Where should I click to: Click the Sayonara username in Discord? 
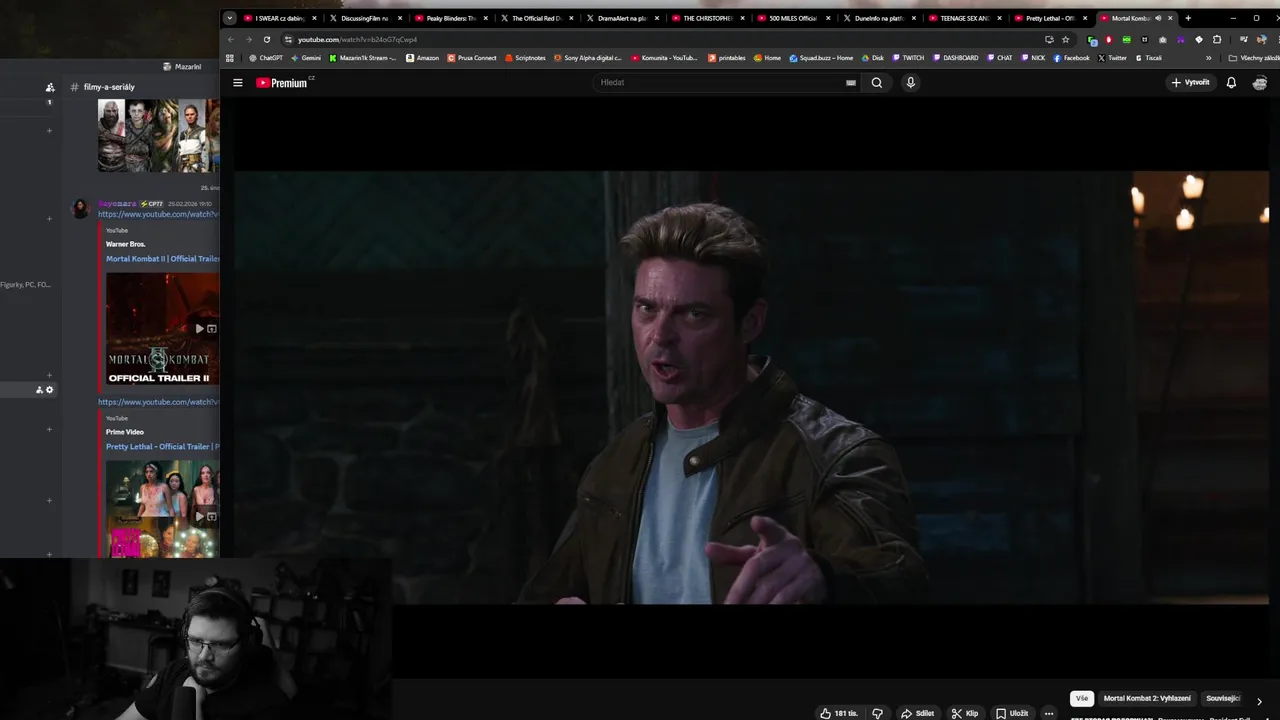(117, 204)
